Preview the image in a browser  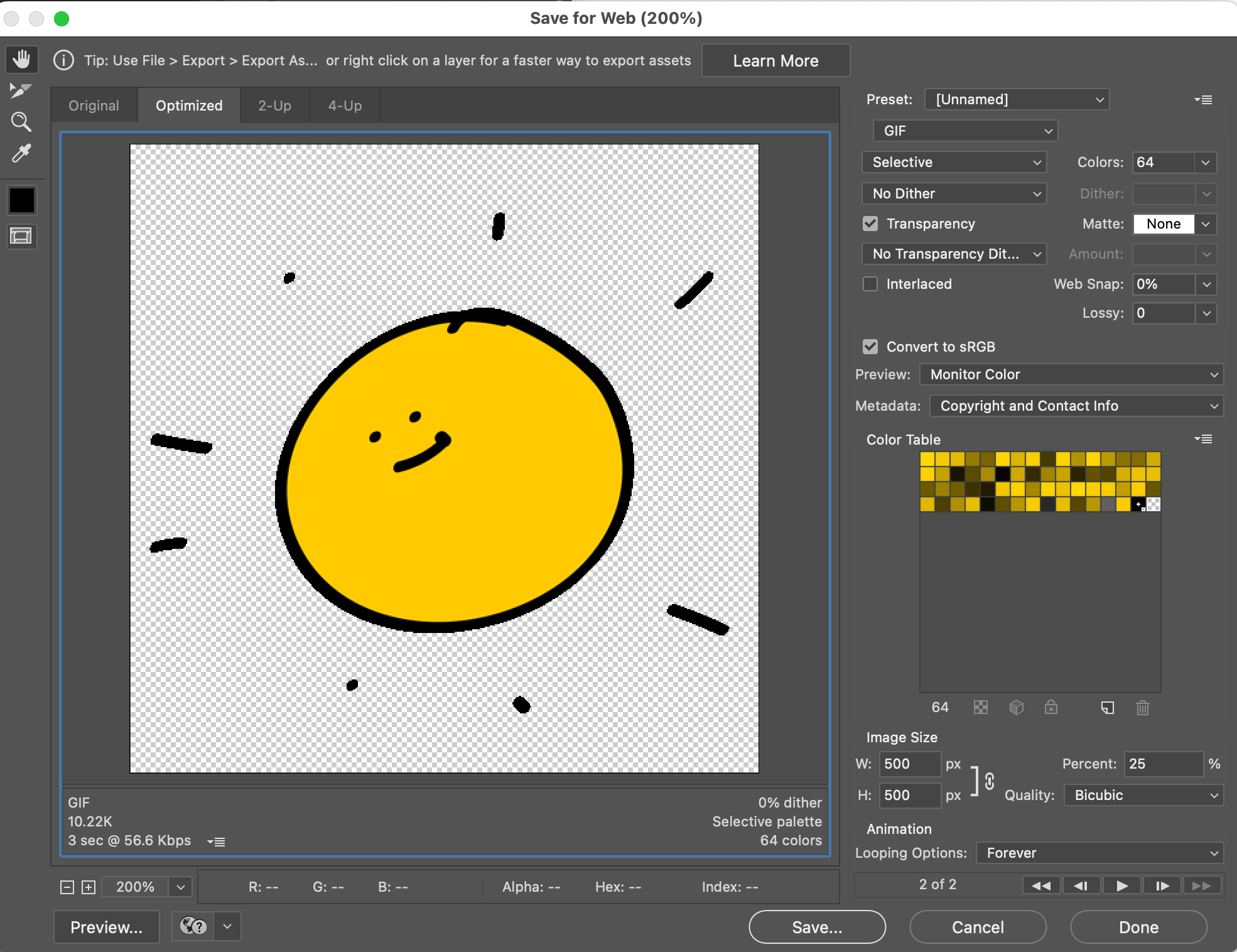point(105,927)
